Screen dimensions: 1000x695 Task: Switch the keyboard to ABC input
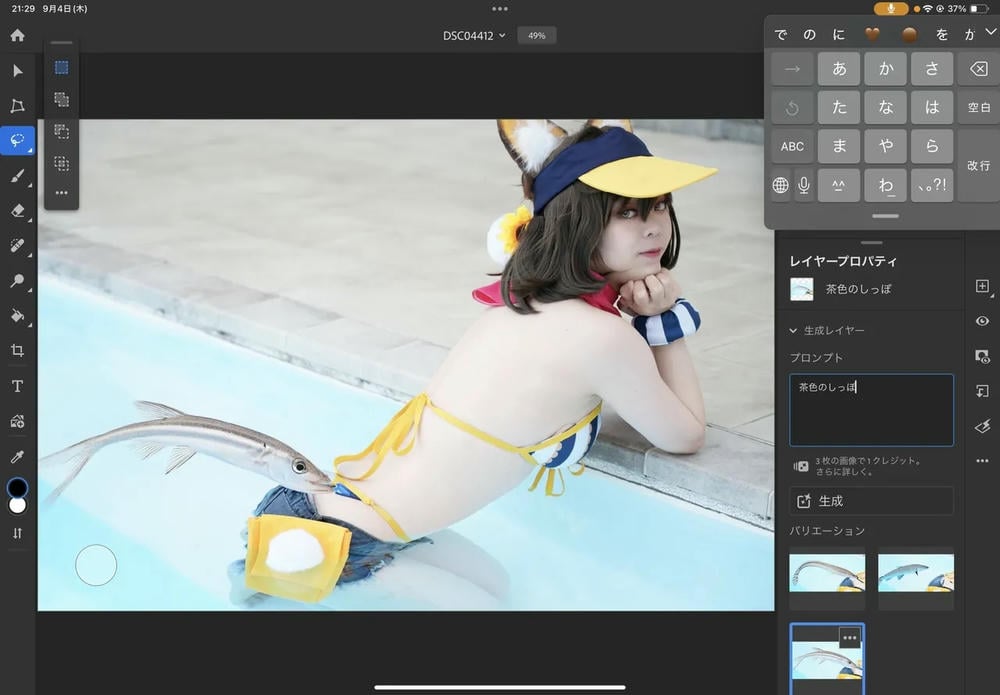click(792, 146)
